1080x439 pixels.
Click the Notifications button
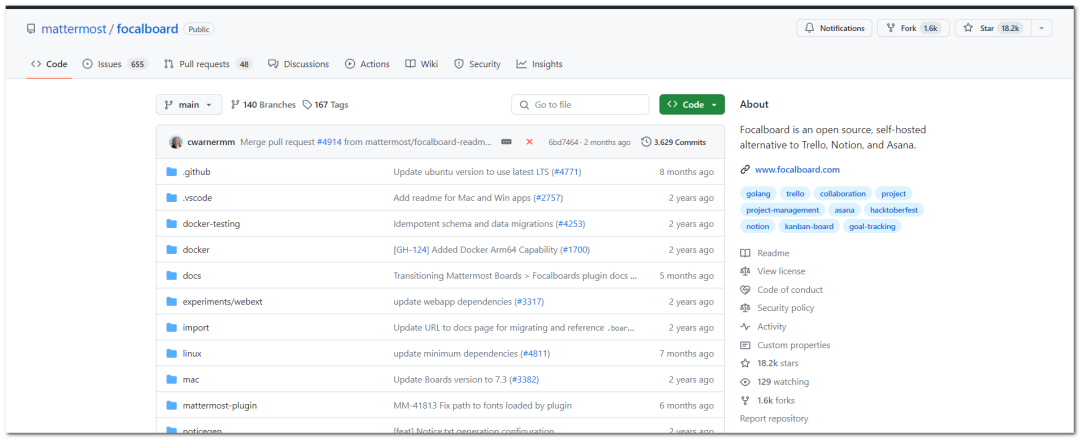click(x=834, y=28)
